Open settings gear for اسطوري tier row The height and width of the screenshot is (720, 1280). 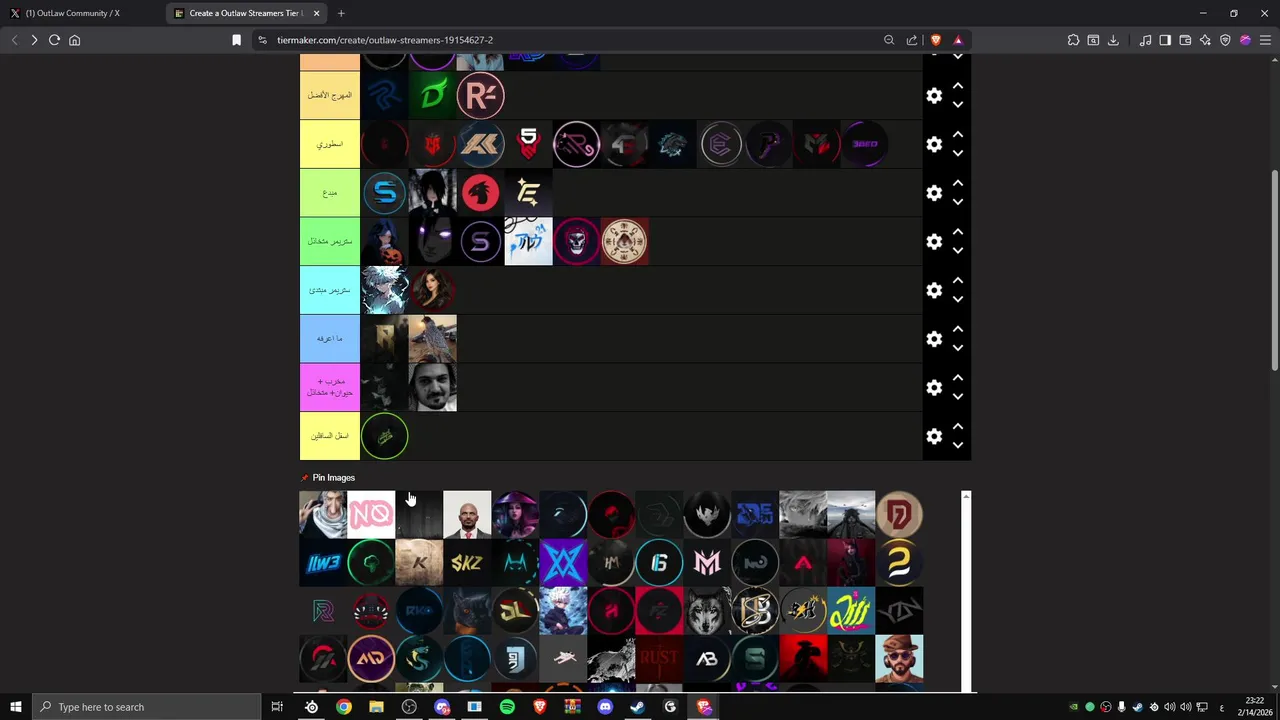click(934, 145)
